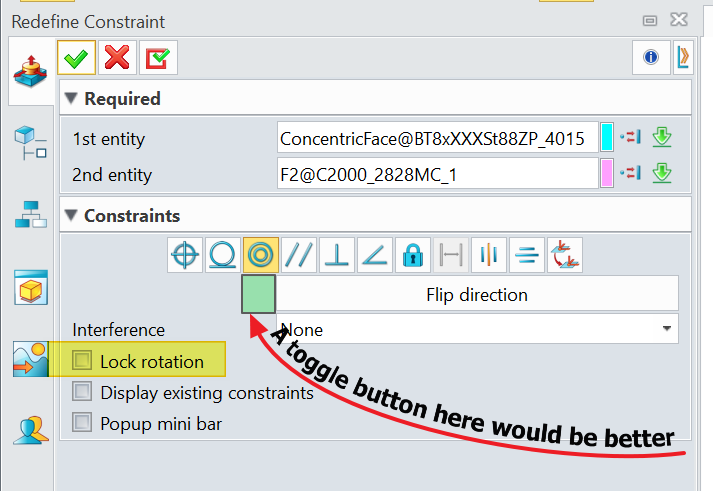This screenshot has height=491, width=713.
Task: Open the users sidebar icon
Action: coord(30,430)
